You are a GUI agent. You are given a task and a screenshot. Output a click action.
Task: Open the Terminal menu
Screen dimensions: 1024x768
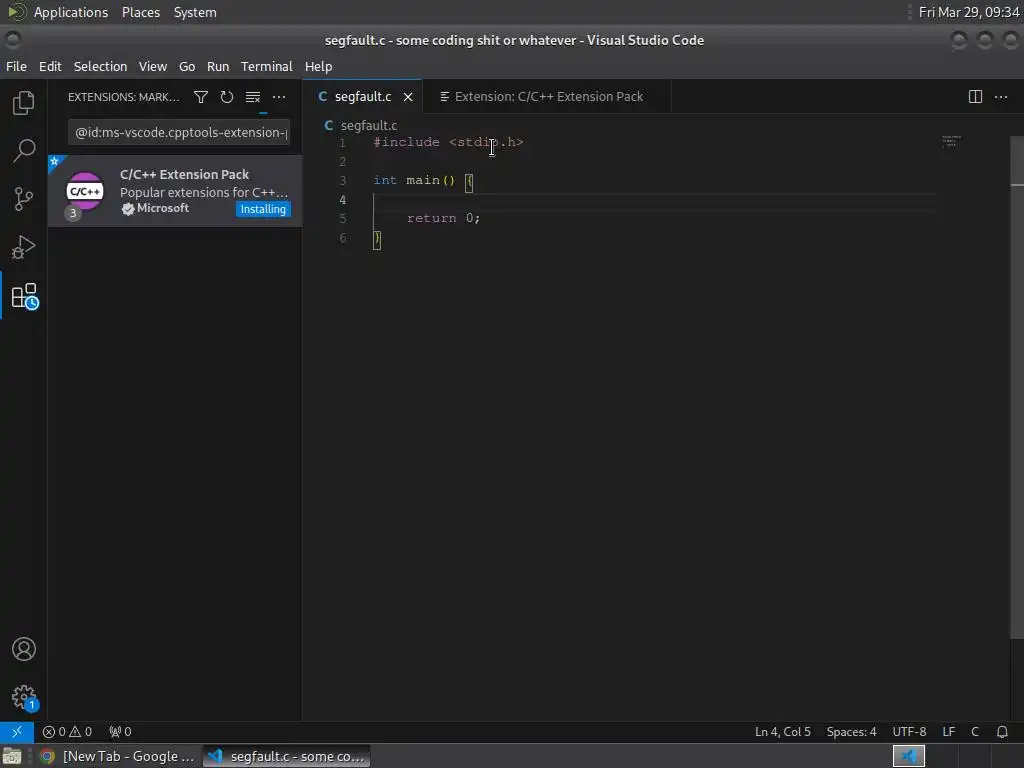[x=266, y=67]
